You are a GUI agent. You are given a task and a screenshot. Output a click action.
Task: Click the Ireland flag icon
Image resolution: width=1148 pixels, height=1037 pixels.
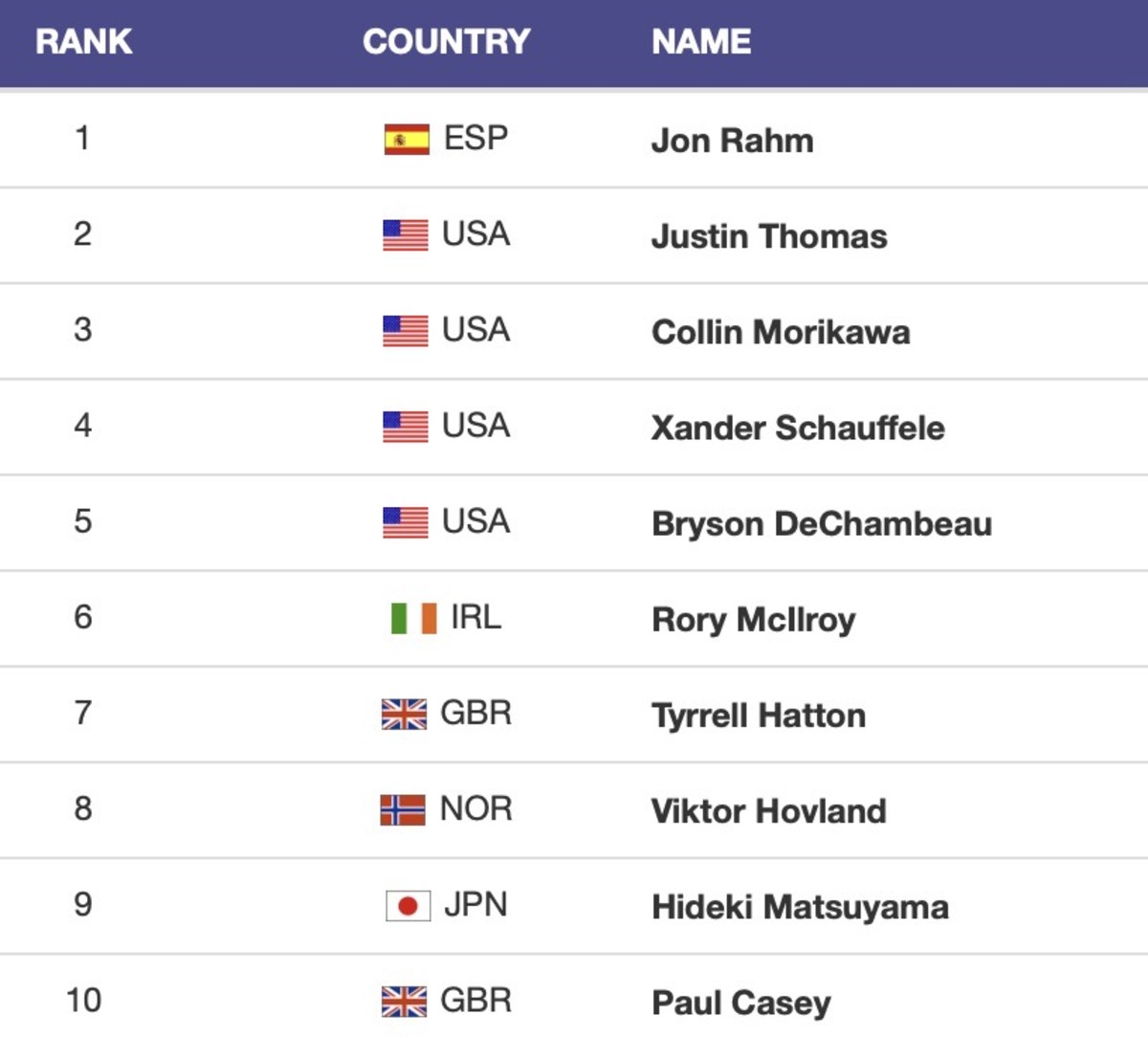click(x=413, y=618)
